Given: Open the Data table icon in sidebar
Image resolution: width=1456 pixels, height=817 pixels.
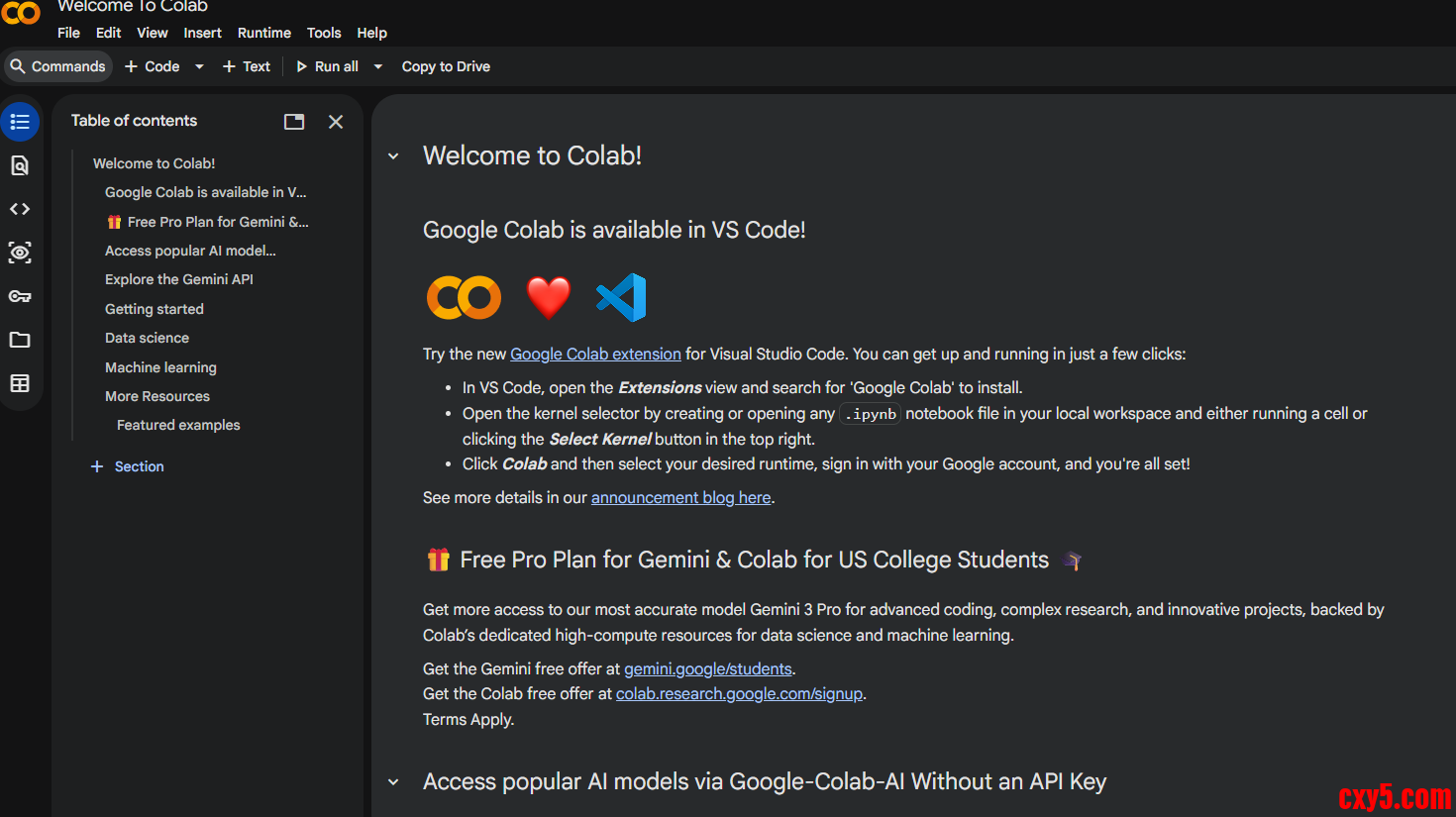Looking at the screenshot, I should pyautogui.click(x=20, y=383).
